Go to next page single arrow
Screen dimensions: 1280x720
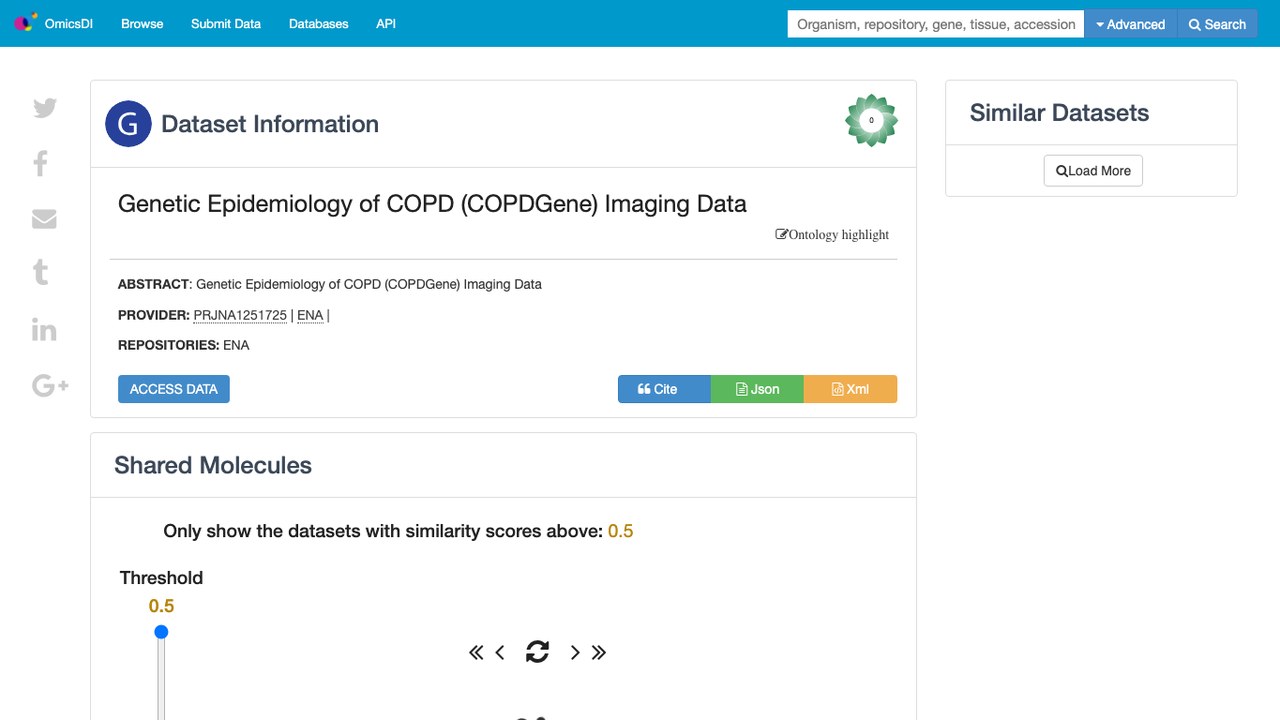click(575, 653)
